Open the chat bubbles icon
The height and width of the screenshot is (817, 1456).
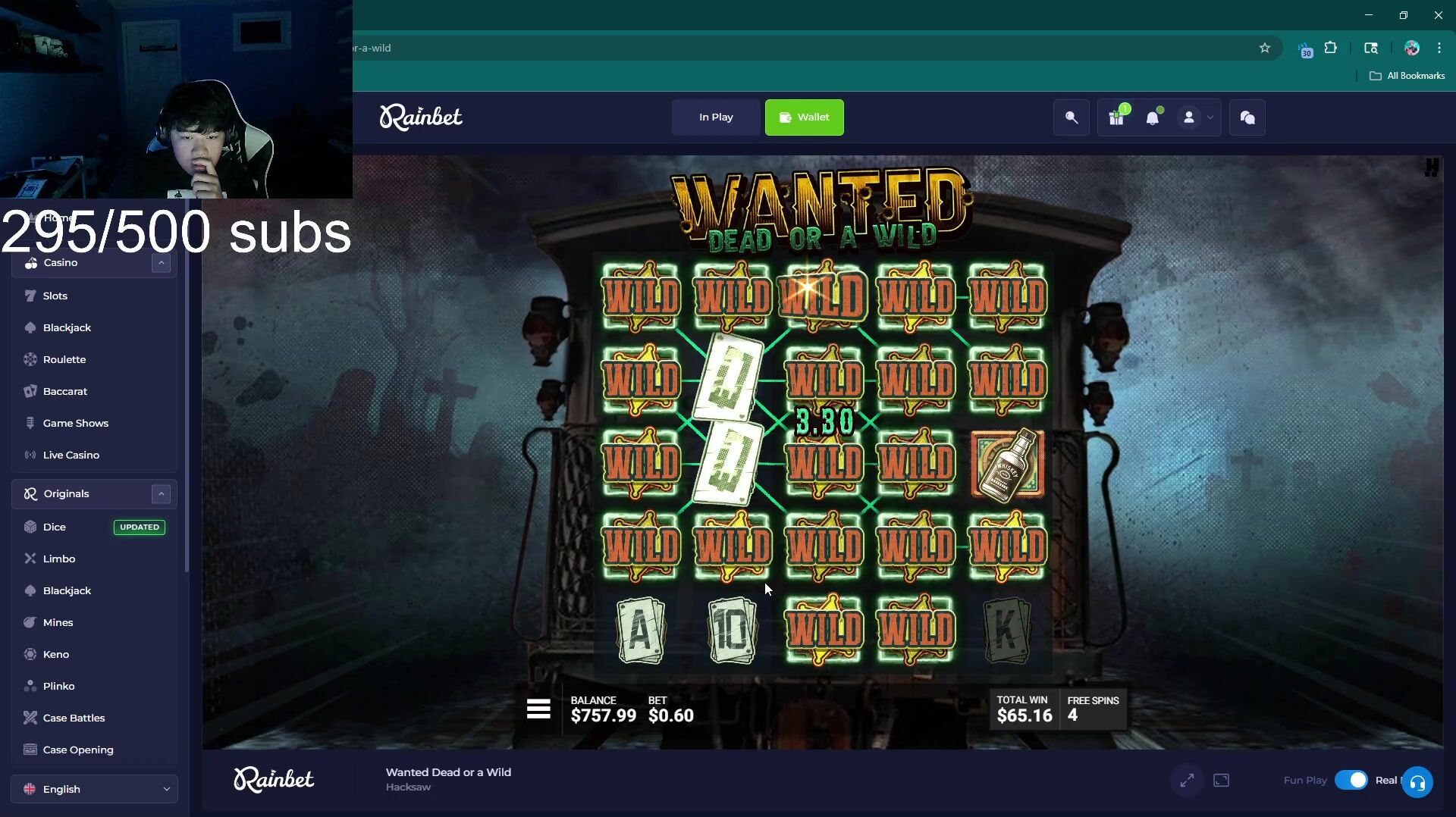pyautogui.click(x=1247, y=117)
